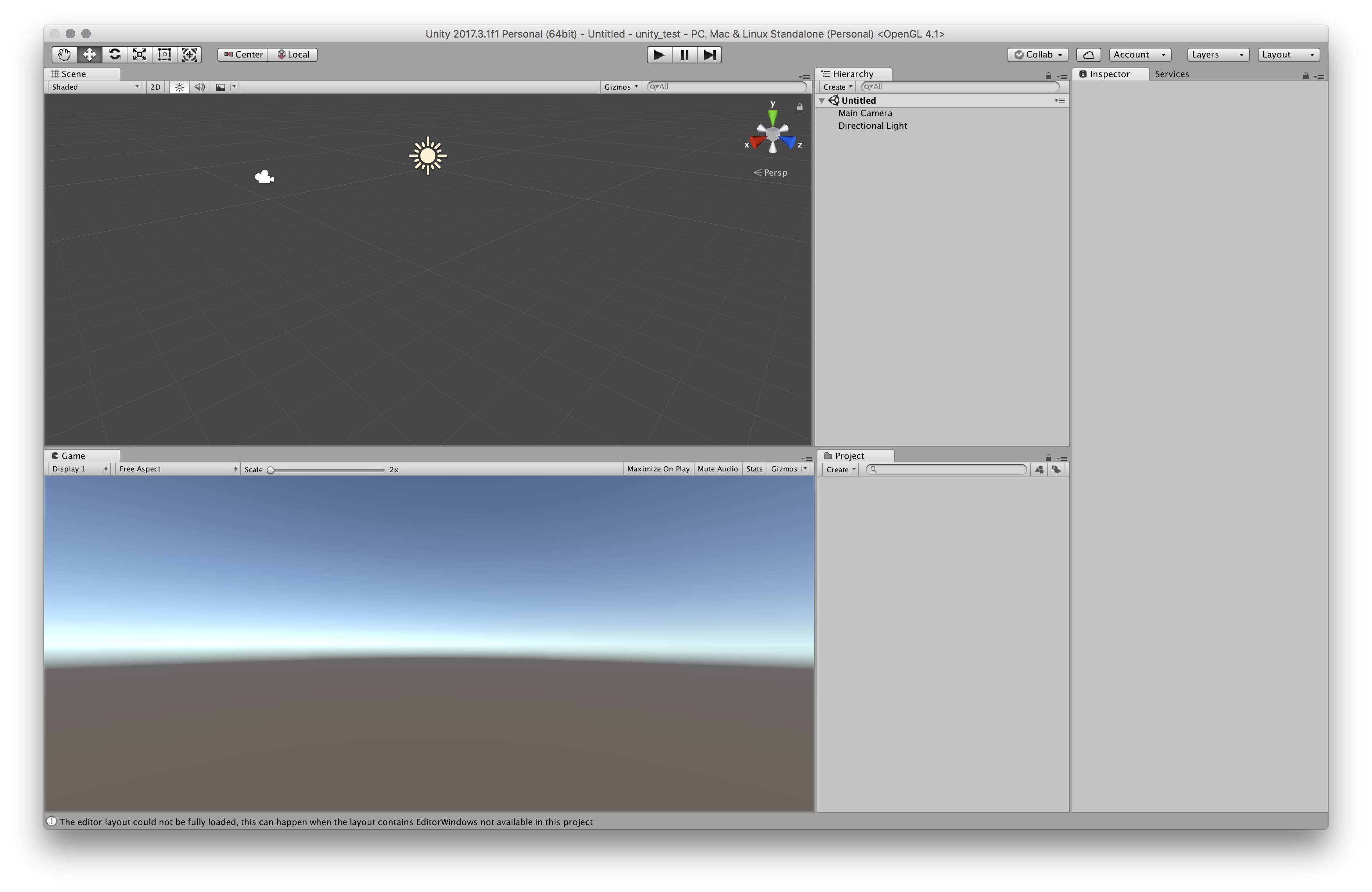Screen dimensions: 1372x892
Task: Select the Rotate tool
Action: click(115, 54)
